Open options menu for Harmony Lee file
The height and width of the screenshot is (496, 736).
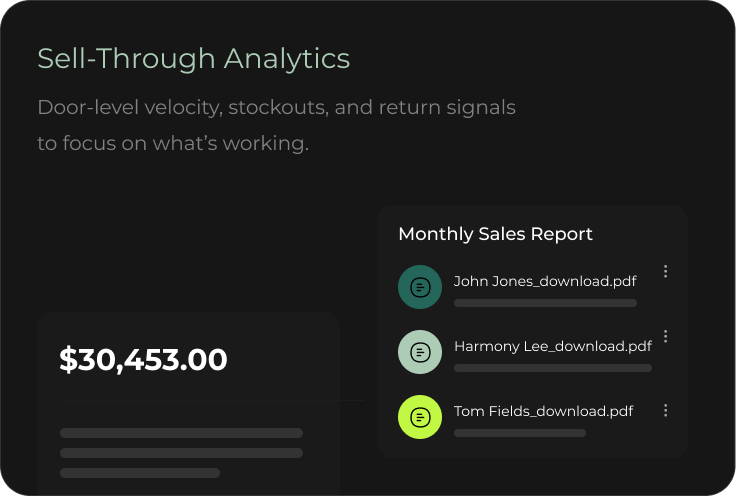pyautogui.click(x=666, y=336)
